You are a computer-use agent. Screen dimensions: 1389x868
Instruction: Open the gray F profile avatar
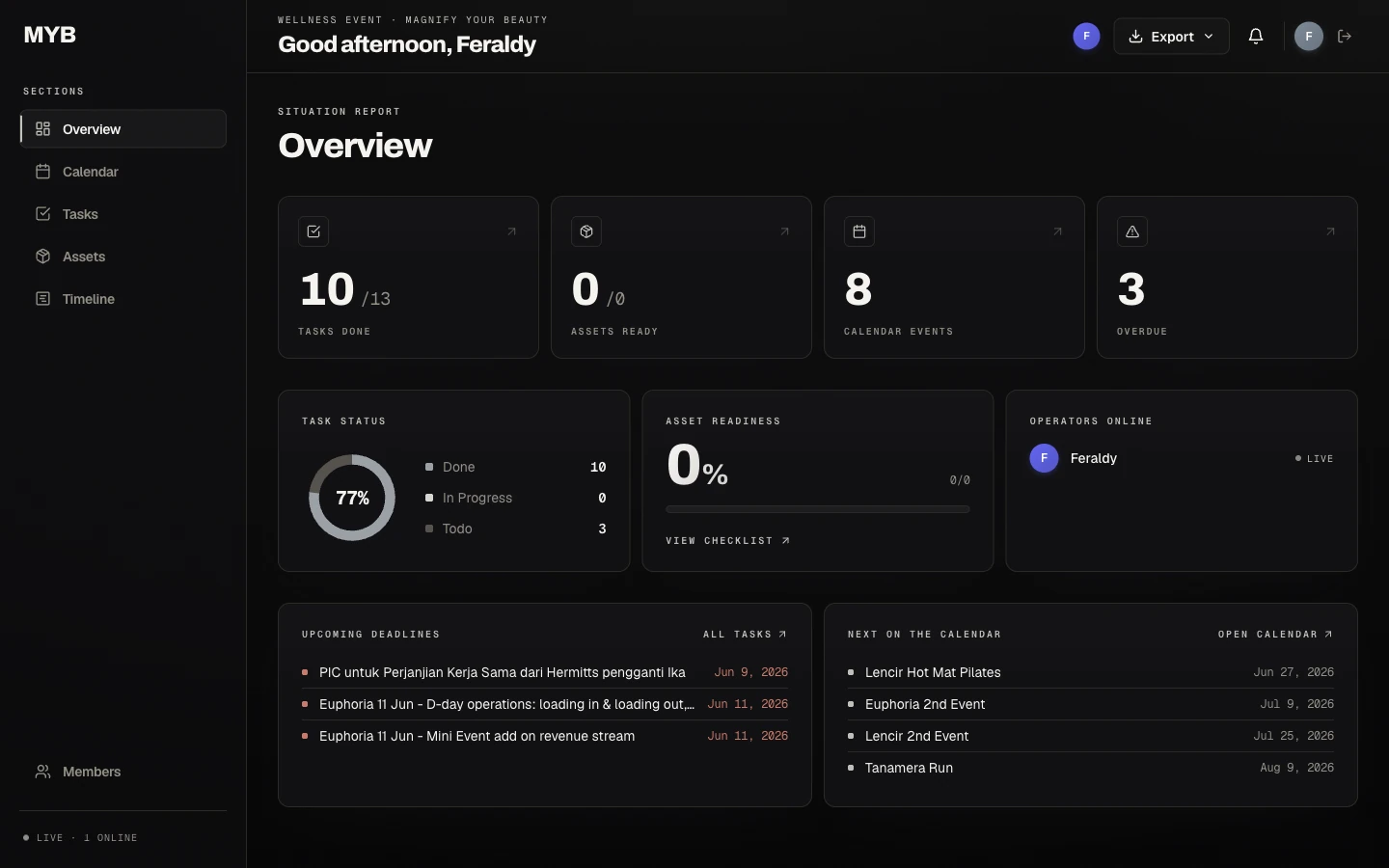[1309, 37]
